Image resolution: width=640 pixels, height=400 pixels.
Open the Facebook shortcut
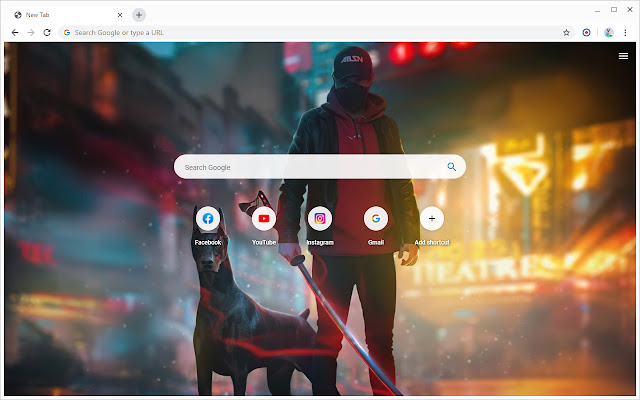(x=208, y=219)
